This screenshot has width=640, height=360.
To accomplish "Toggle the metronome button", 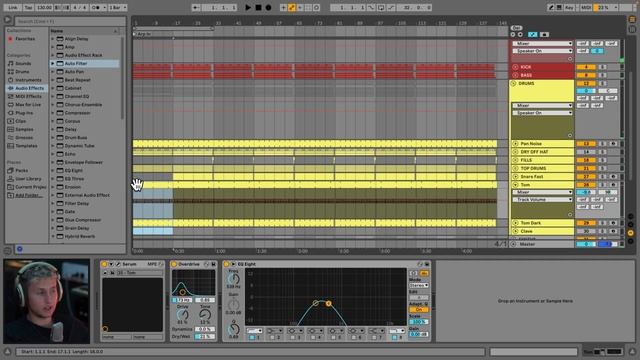I will (97, 7).
